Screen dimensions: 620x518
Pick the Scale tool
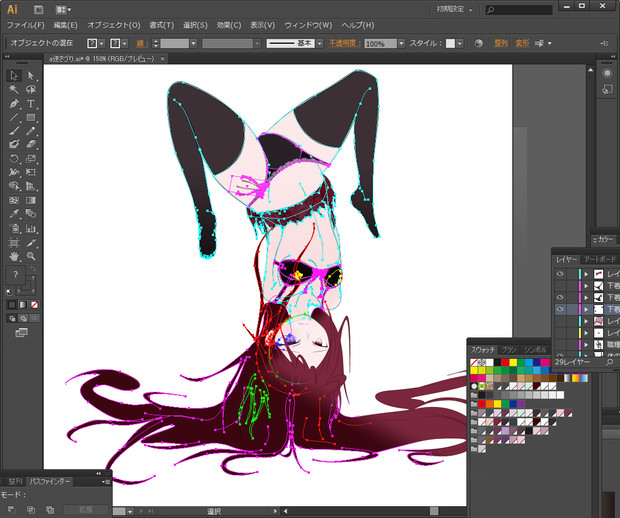pyautogui.click(x=31, y=159)
